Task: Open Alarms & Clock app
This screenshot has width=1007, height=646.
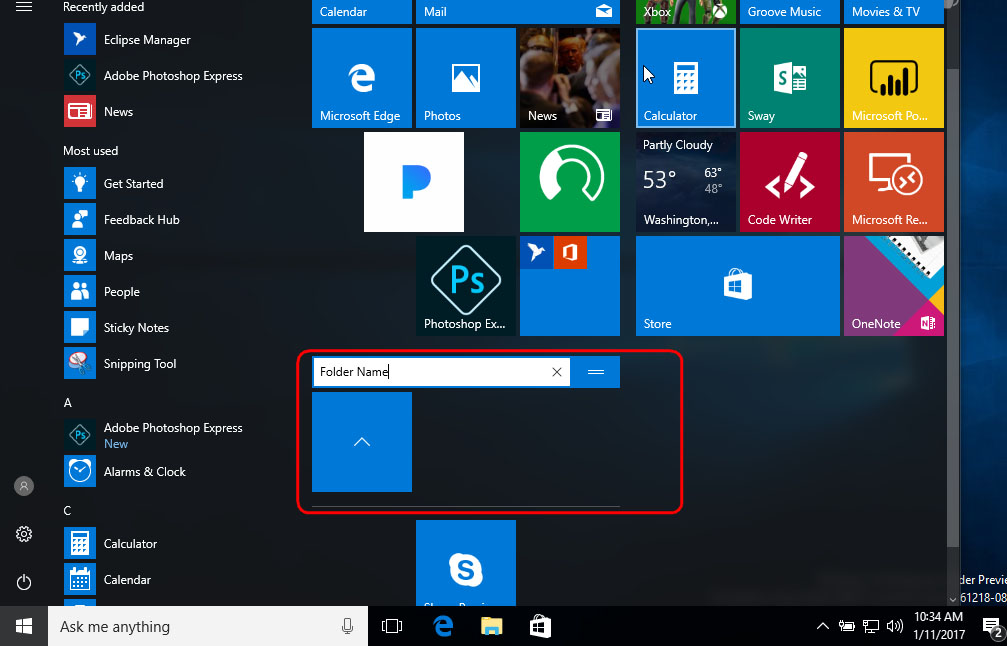Action: pyautogui.click(x=125, y=471)
